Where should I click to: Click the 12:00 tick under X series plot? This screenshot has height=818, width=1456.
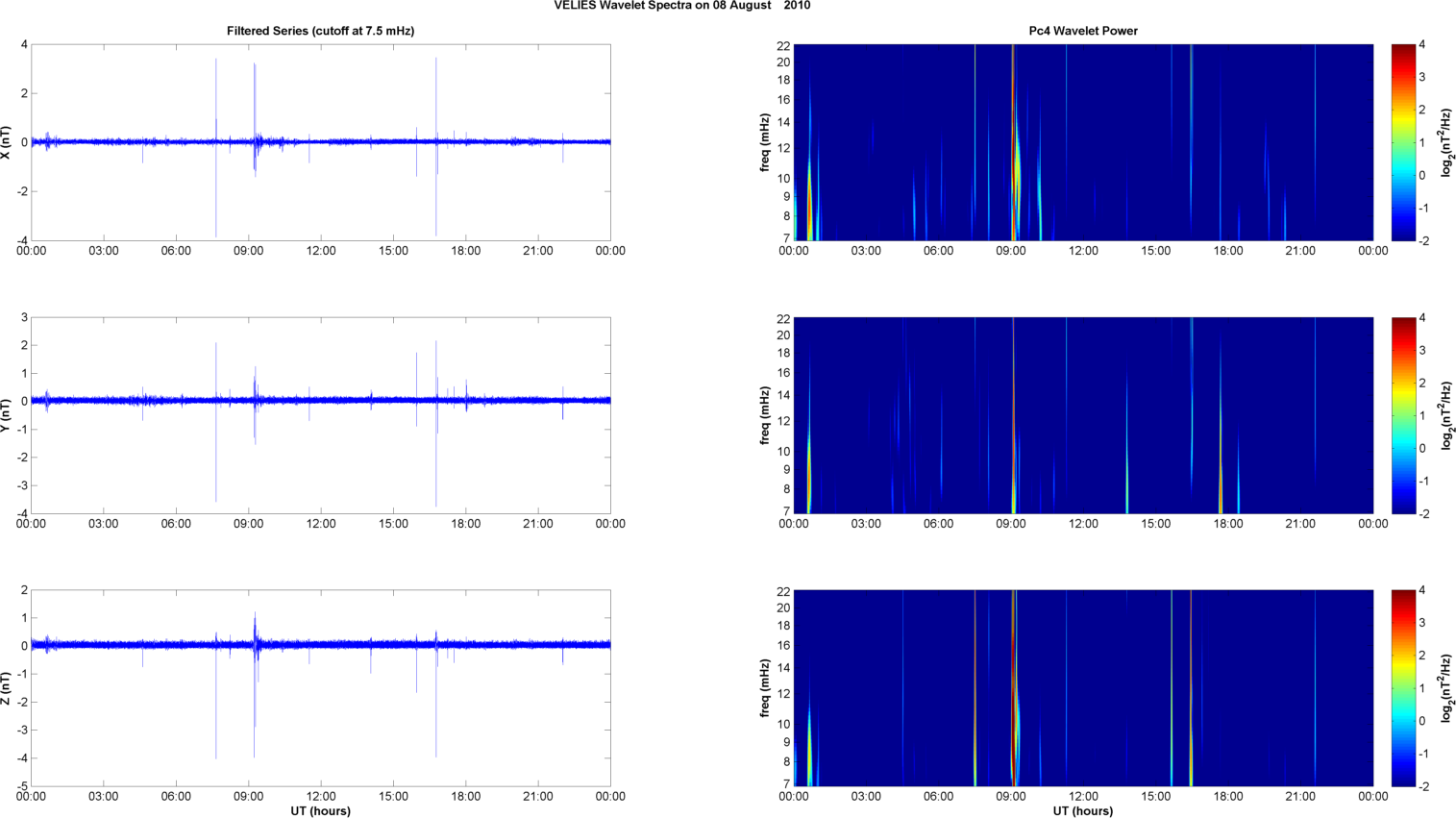[x=321, y=251]
